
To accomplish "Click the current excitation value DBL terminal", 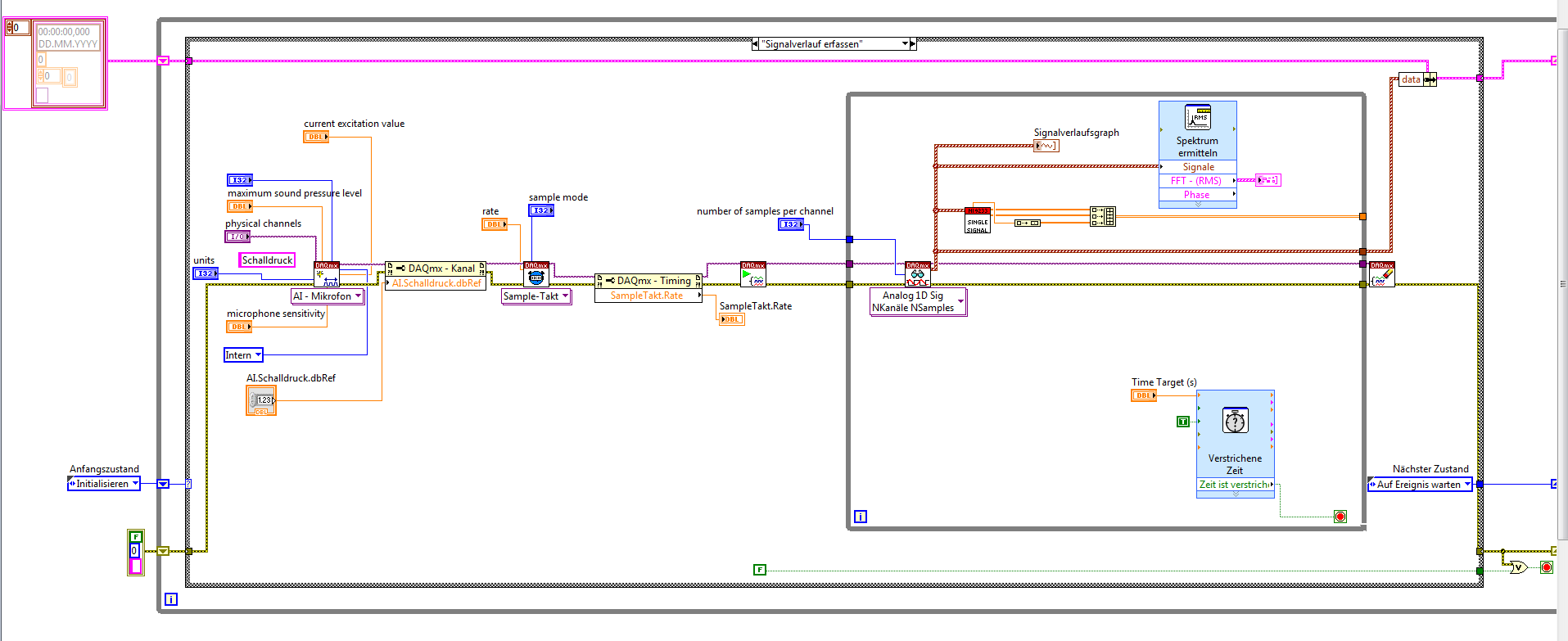I will (x=316, y=137).
